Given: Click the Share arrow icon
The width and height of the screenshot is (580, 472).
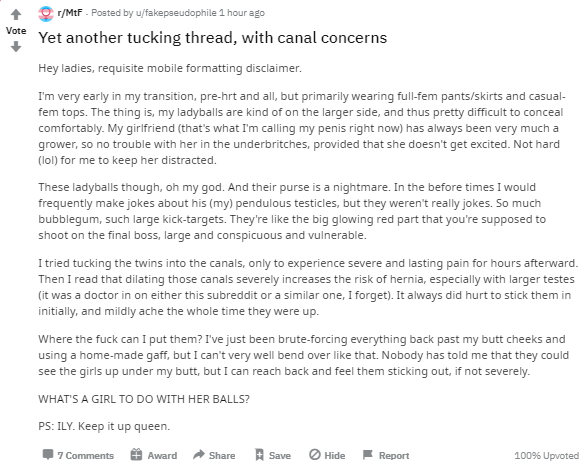Looking at the screenshot, I should tap(199, 455).
